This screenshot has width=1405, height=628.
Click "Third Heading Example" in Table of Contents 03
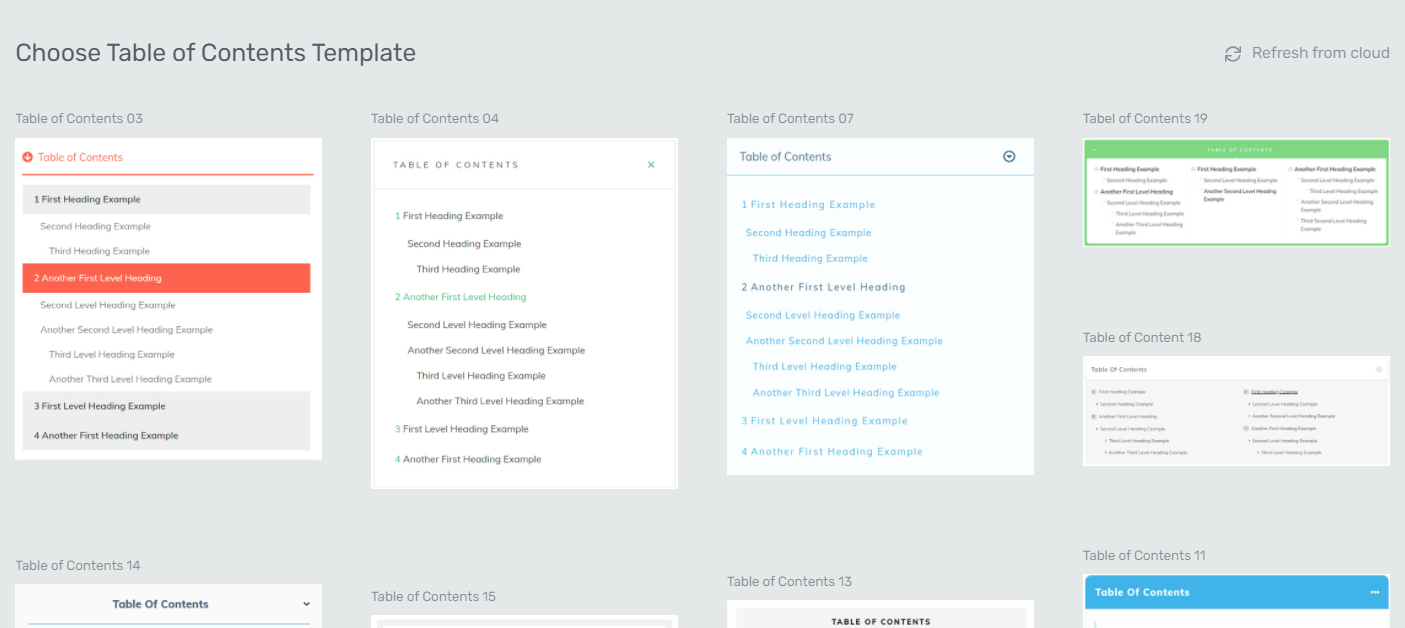point(99,251)
